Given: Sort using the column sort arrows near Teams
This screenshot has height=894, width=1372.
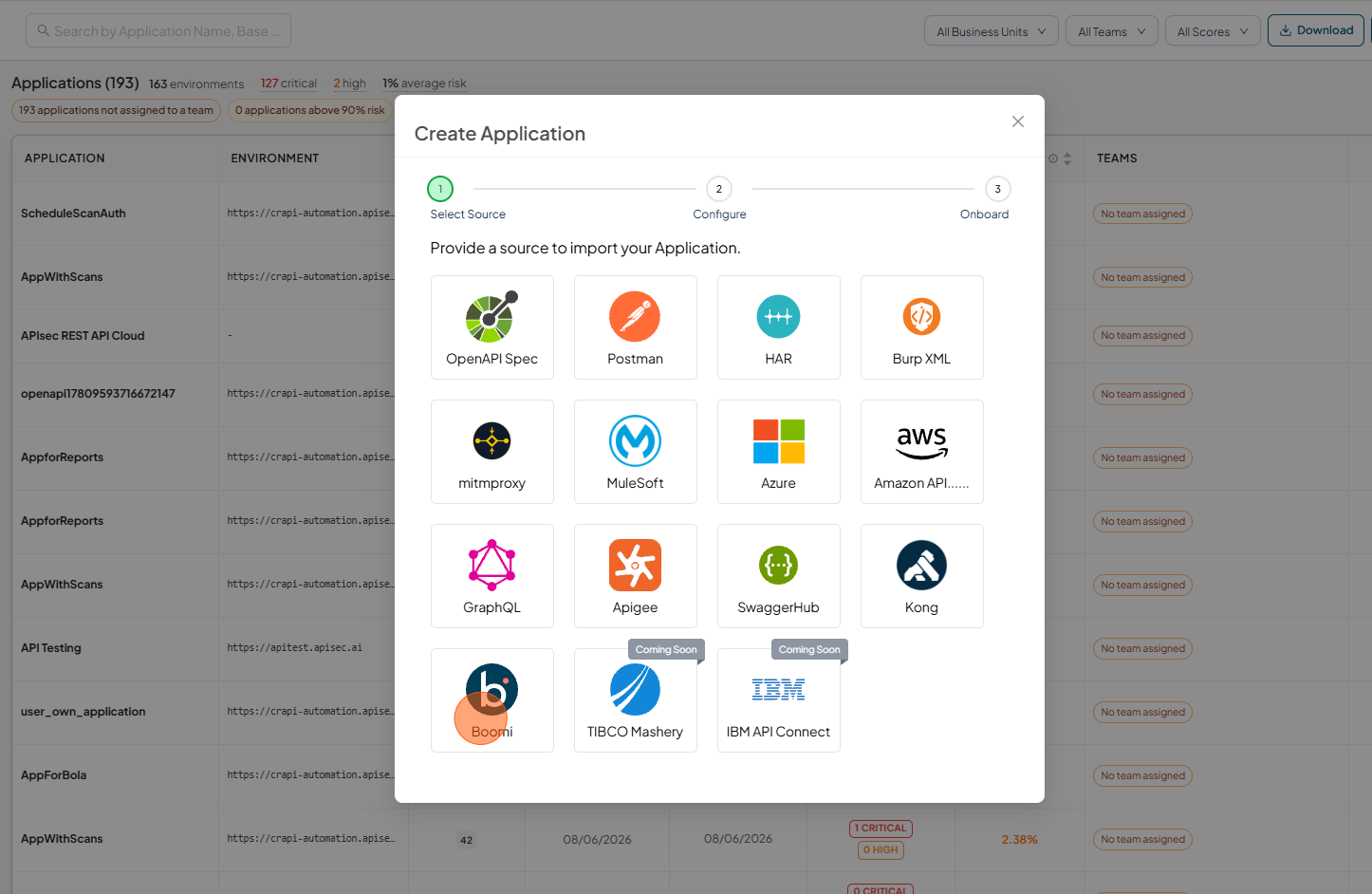Looking at the screenshot, I should click(x=1067, y=158).
